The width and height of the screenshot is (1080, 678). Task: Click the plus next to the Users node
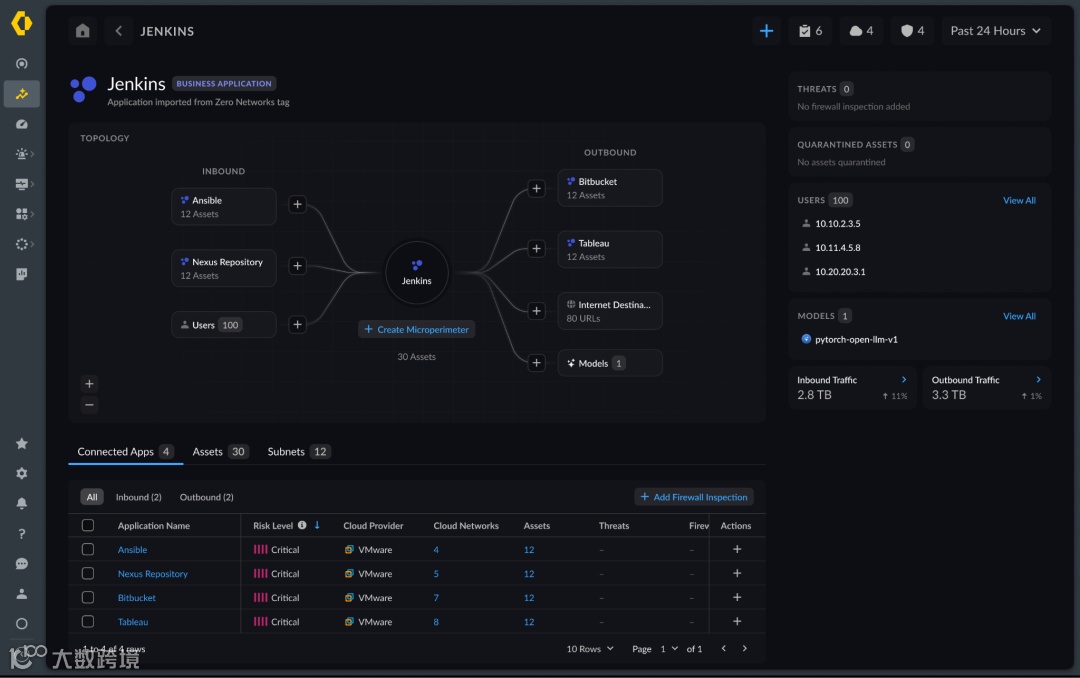click(297, 325)
